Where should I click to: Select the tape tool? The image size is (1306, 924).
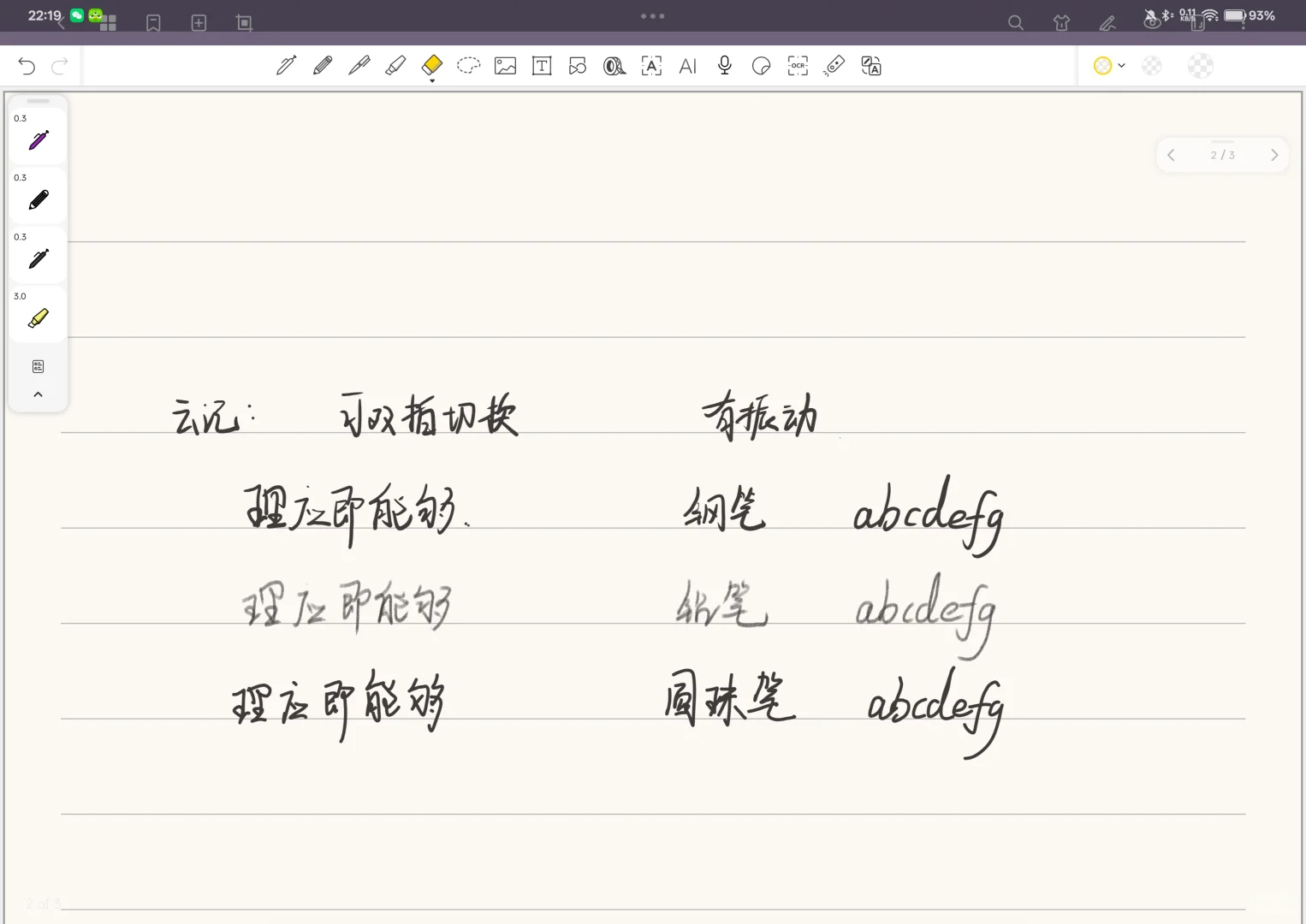pos(614,66)
